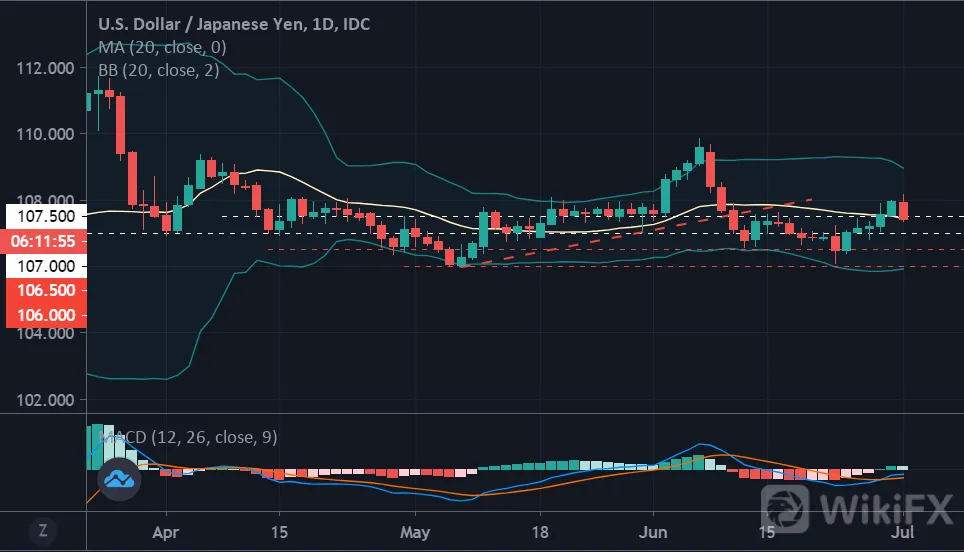Click the Jul date on time axis
Screen dimensions: 964x552
point(903,532)
